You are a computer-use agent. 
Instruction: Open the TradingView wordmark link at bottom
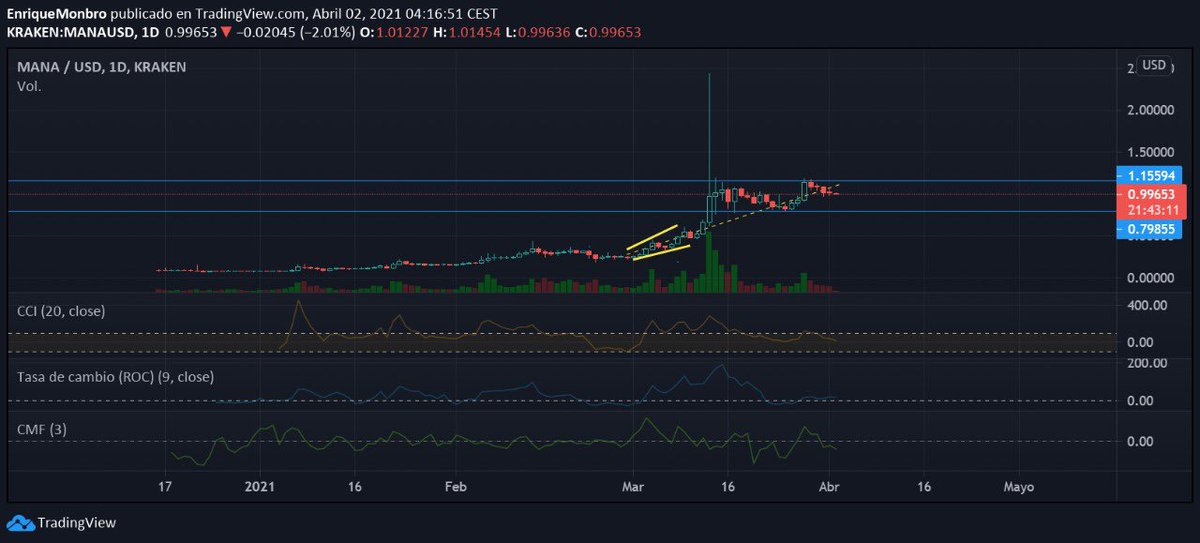tap(76, 522)
